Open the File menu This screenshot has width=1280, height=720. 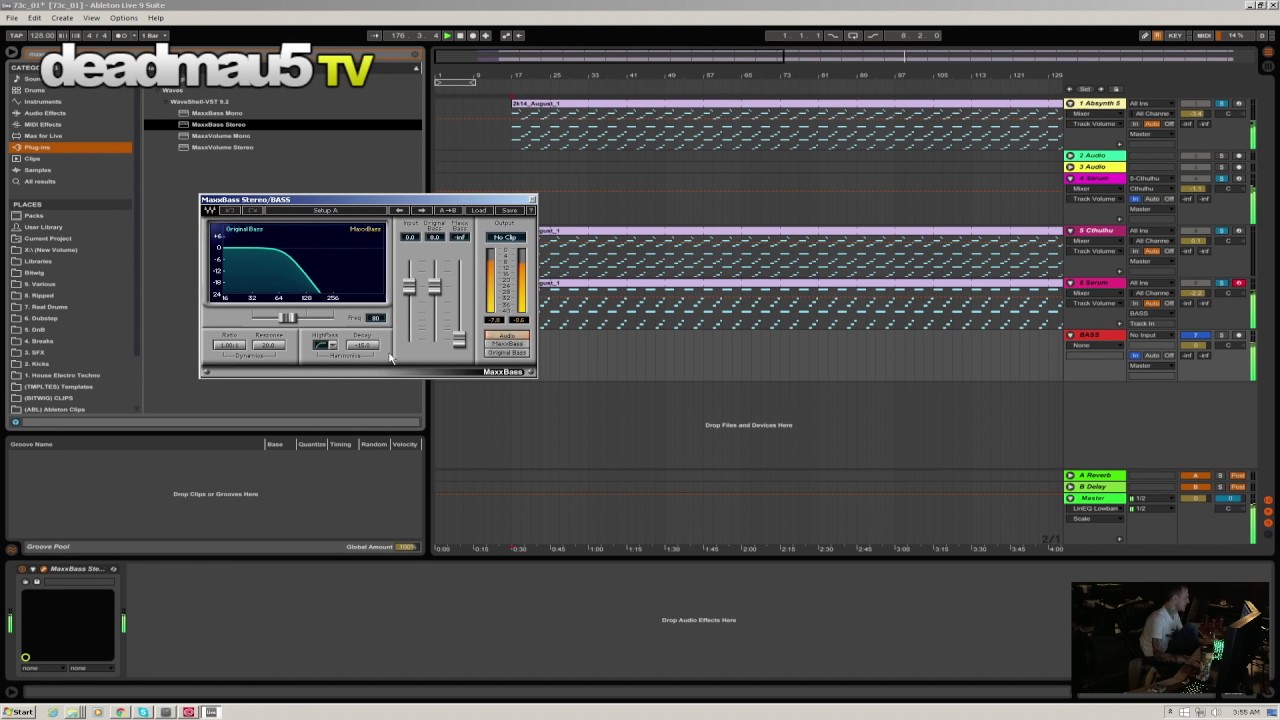coord(12,18)
